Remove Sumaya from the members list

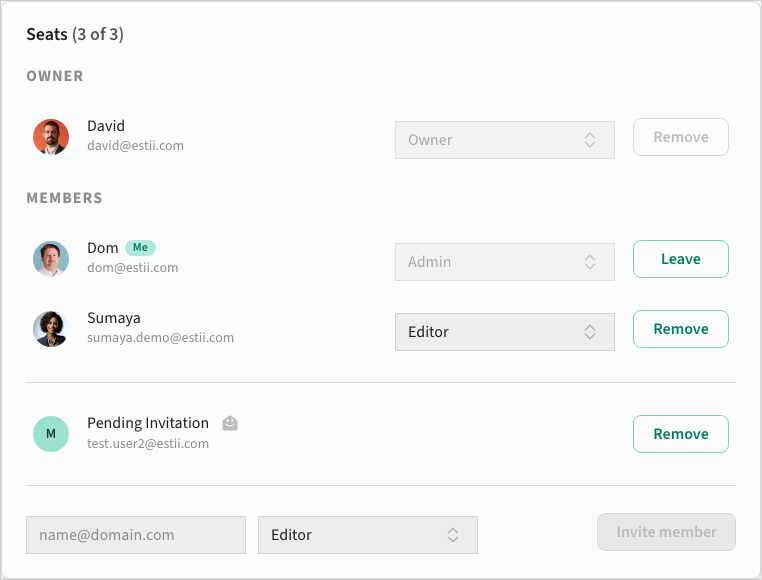click(680, 329)
